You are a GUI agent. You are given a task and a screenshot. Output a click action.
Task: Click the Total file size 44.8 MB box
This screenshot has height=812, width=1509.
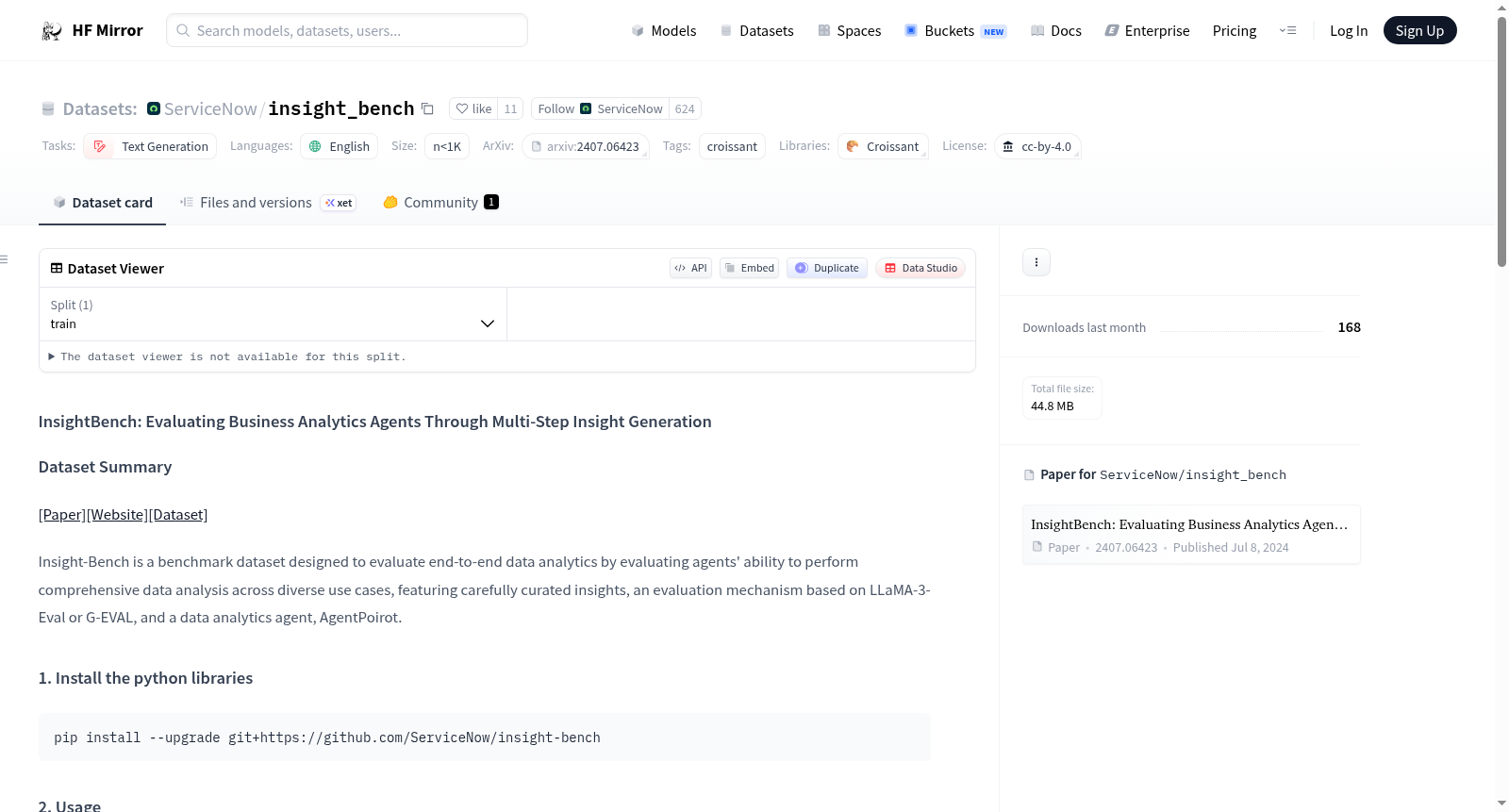(x=1062, y=397)
